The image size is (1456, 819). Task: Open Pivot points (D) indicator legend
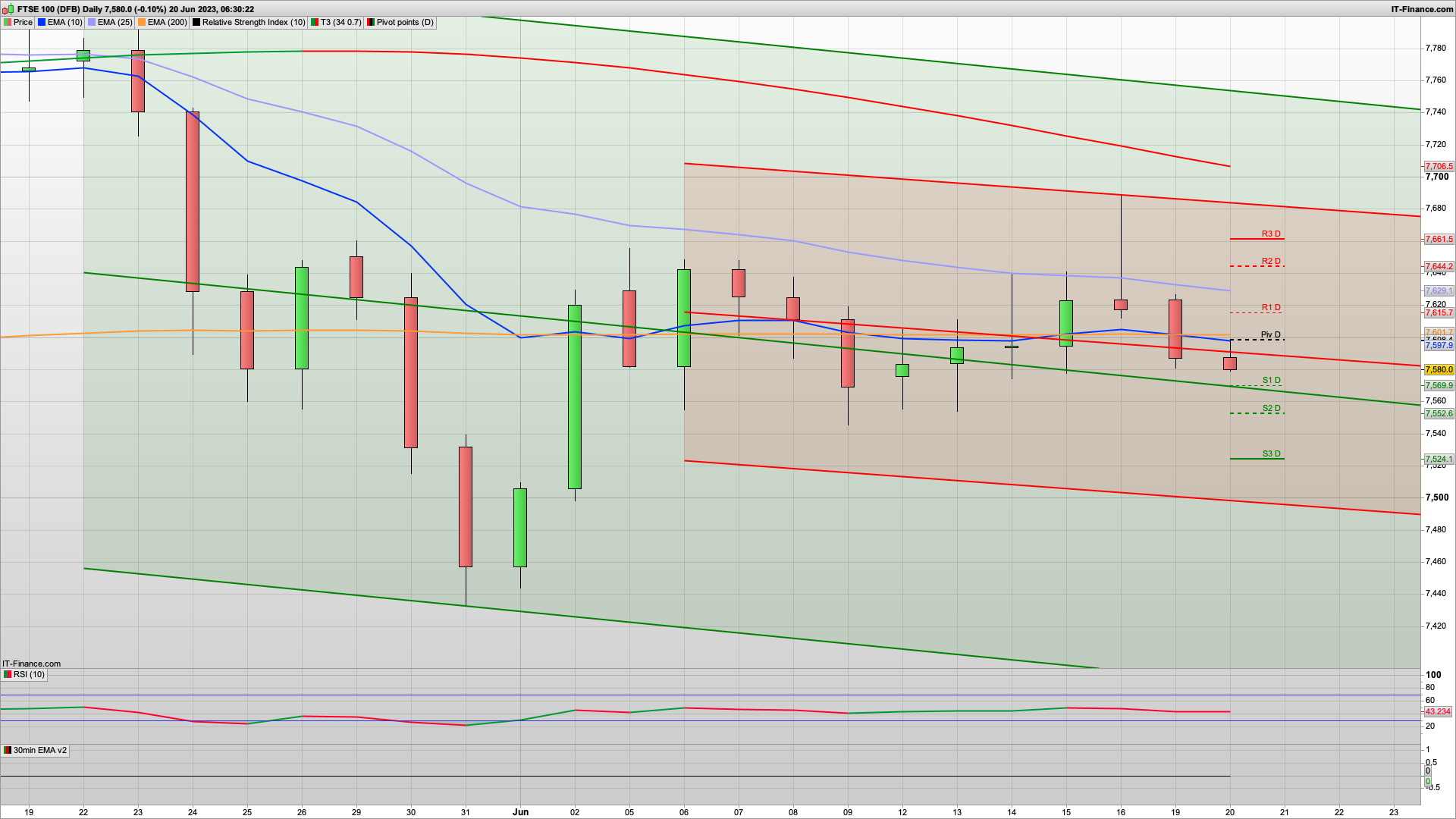(x=400, y=22)
